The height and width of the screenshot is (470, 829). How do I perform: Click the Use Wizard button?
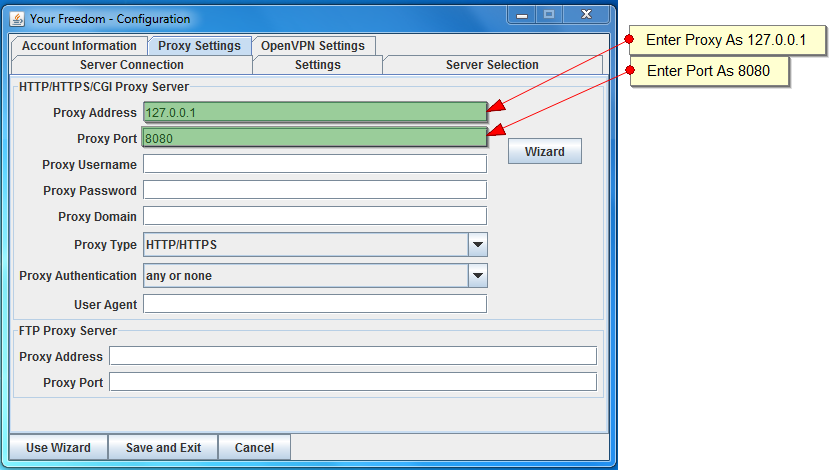point(59,447)
